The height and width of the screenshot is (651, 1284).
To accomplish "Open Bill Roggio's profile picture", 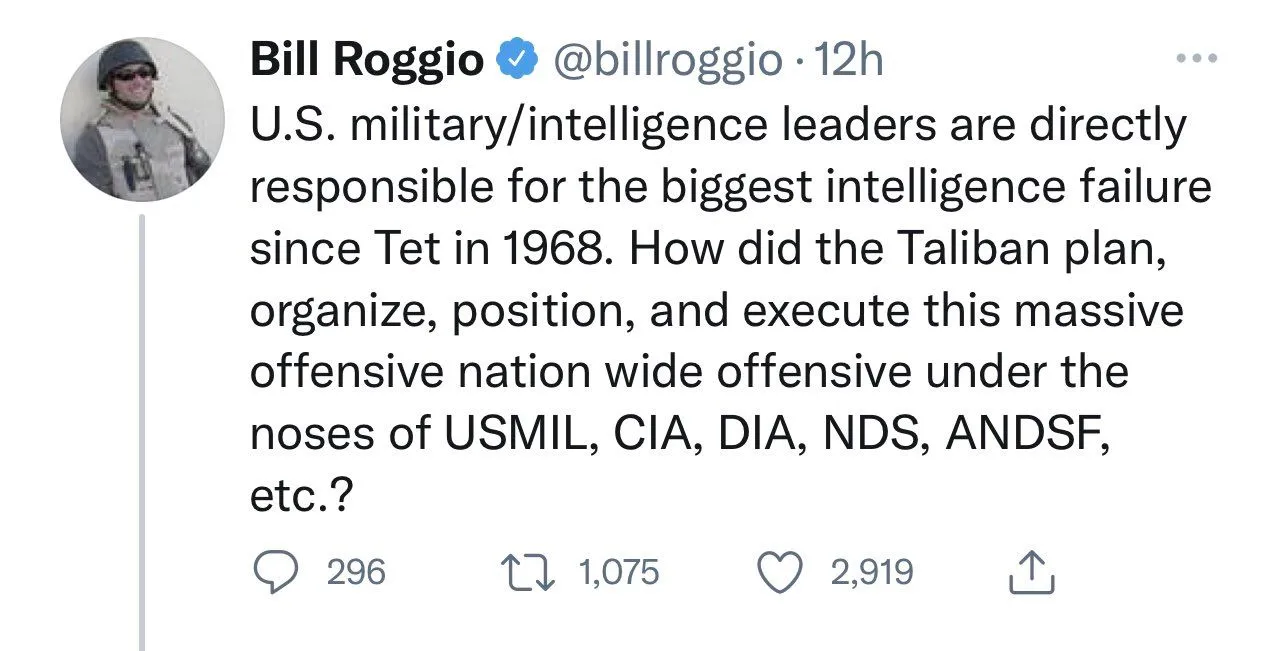I will click(x=141, y=120).
